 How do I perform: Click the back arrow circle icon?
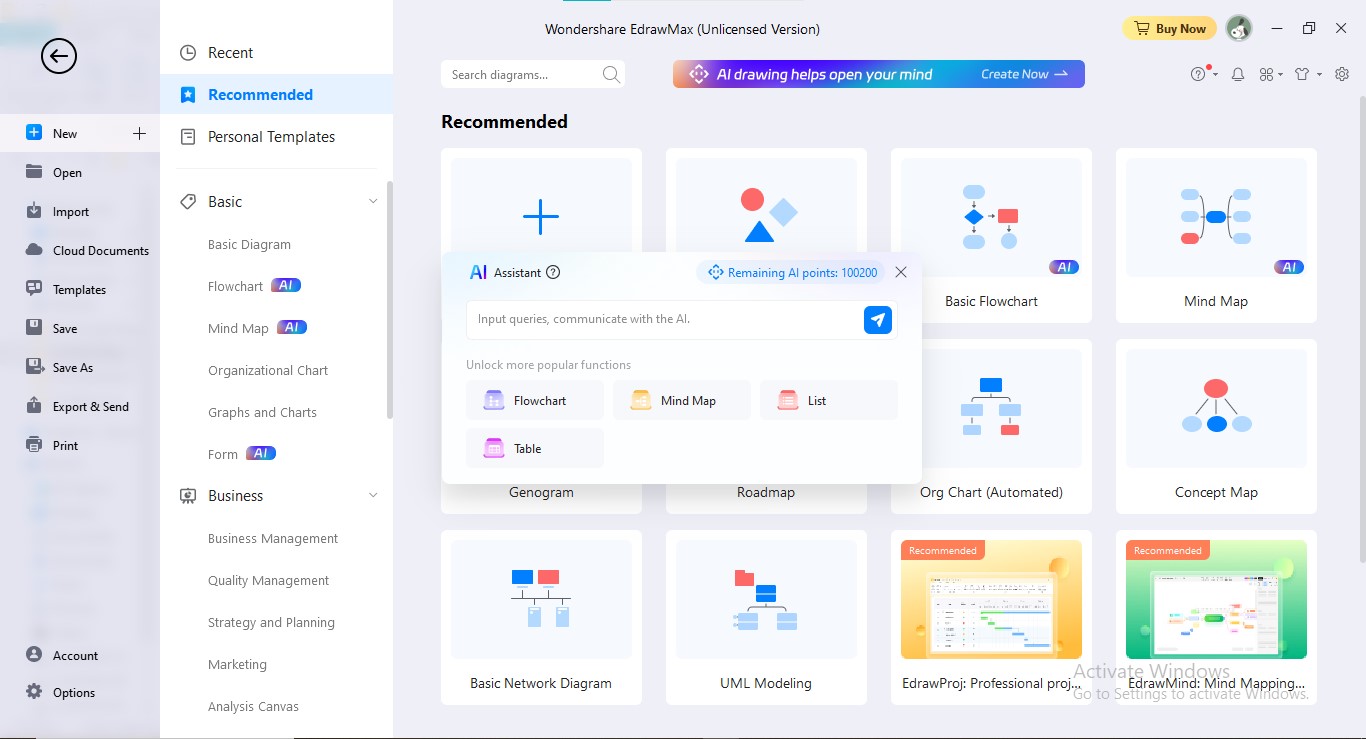59,56
